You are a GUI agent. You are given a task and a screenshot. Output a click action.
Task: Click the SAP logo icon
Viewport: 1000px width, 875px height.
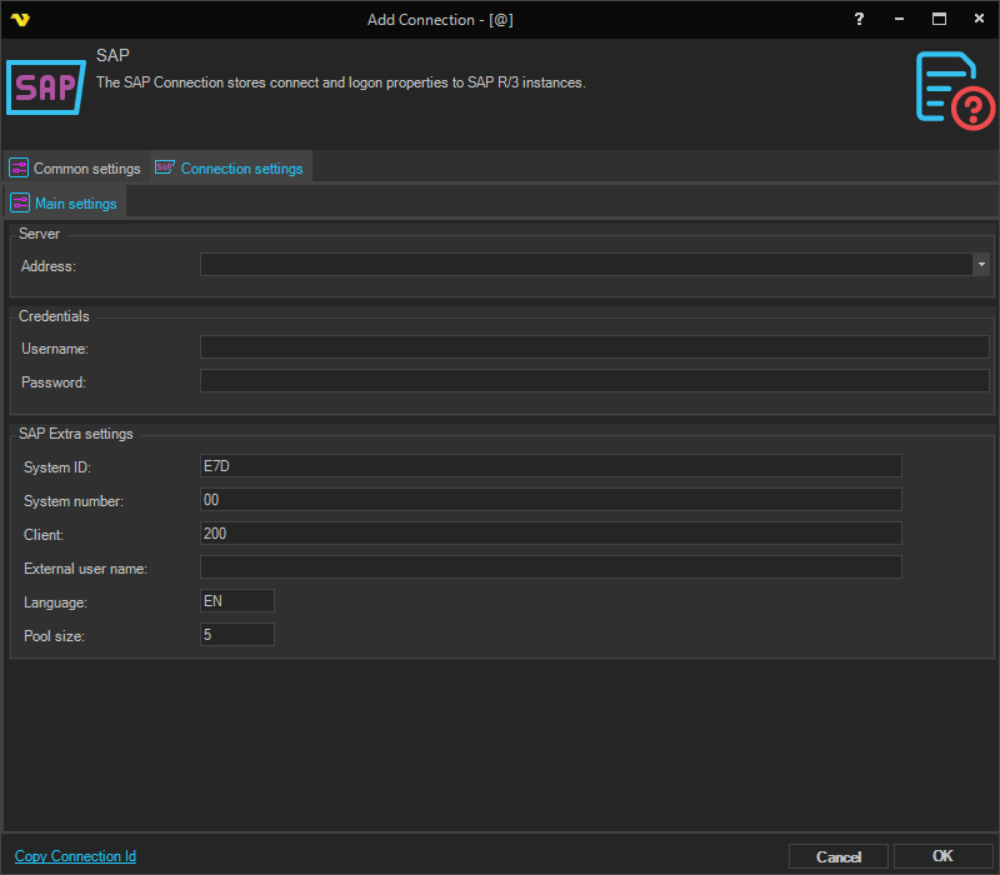click(x=45, y=88)
